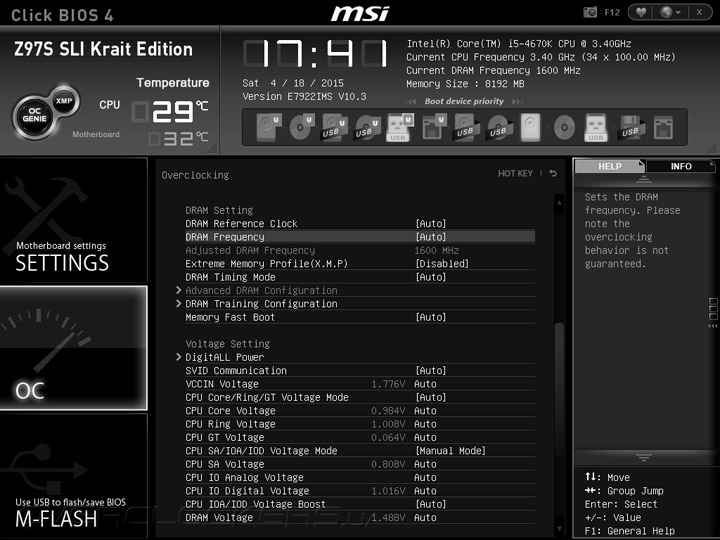720x540 pixels.
Task: Select the UEFI network boot device icon
Action: (434, 127)
